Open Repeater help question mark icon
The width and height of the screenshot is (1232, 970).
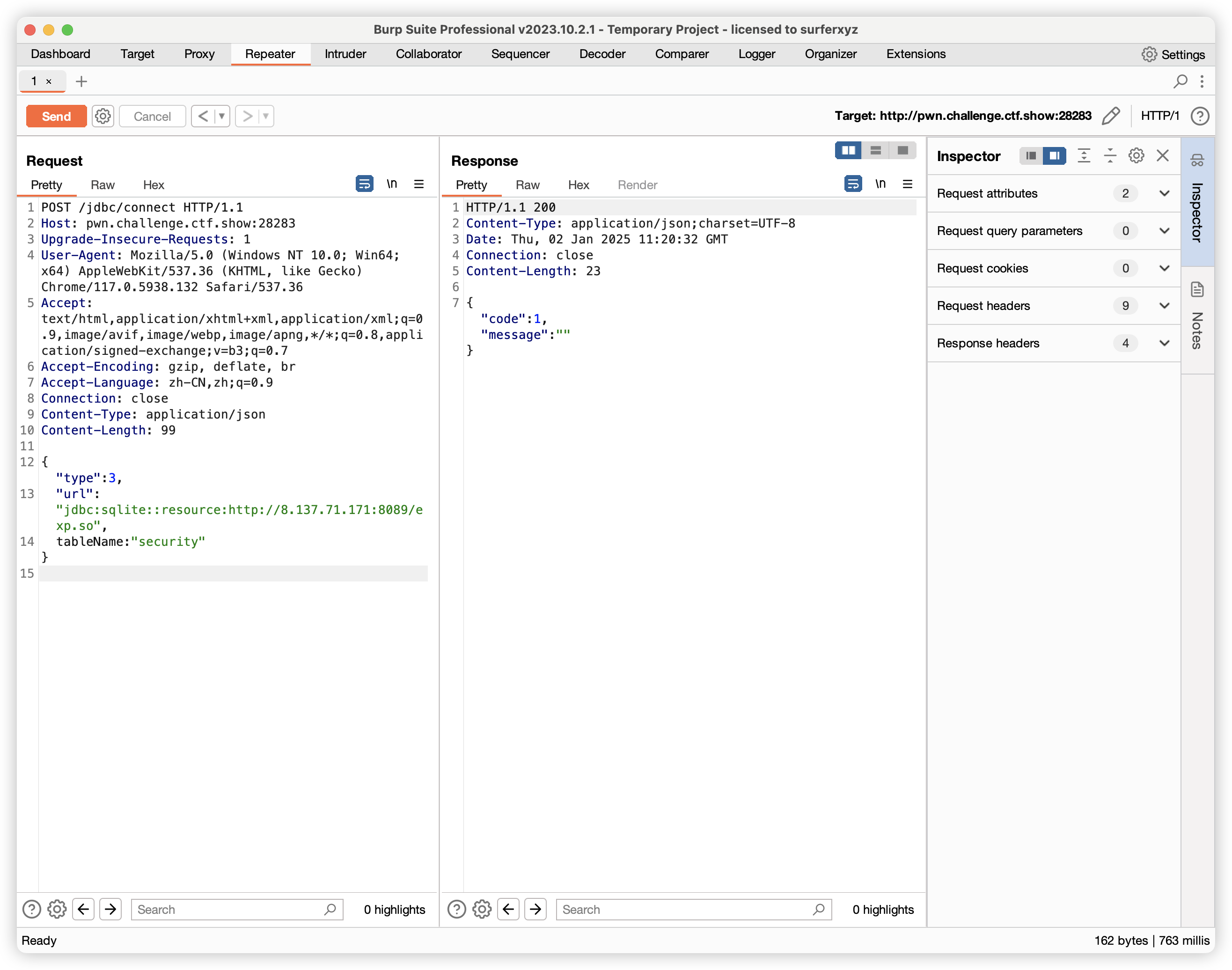pos(1200,116)
